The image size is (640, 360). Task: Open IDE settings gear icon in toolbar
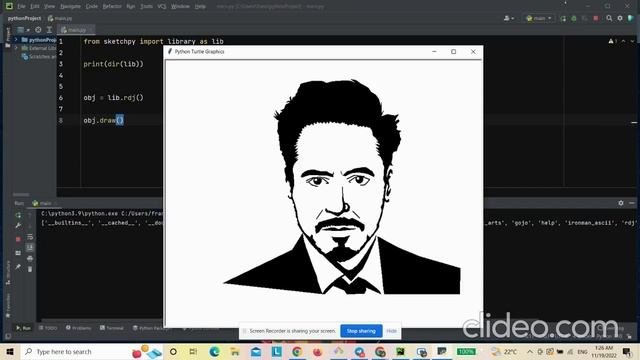click(620, 18)
